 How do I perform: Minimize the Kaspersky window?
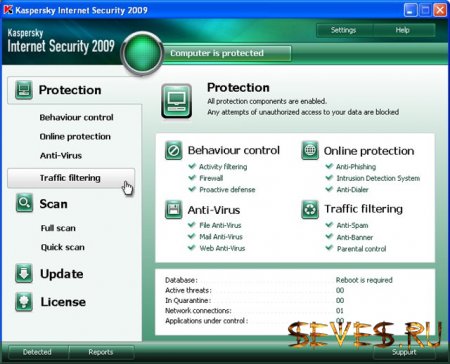point(410,10)
